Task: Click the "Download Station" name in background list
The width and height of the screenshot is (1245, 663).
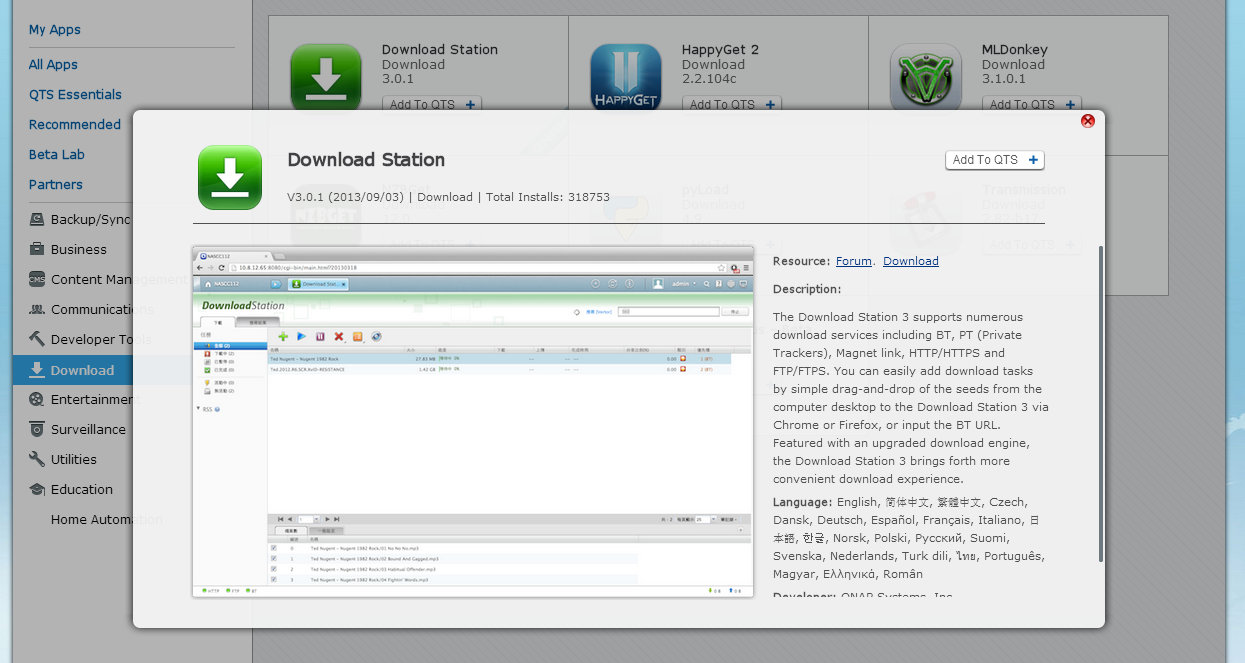Action: [x=440, y=50]
